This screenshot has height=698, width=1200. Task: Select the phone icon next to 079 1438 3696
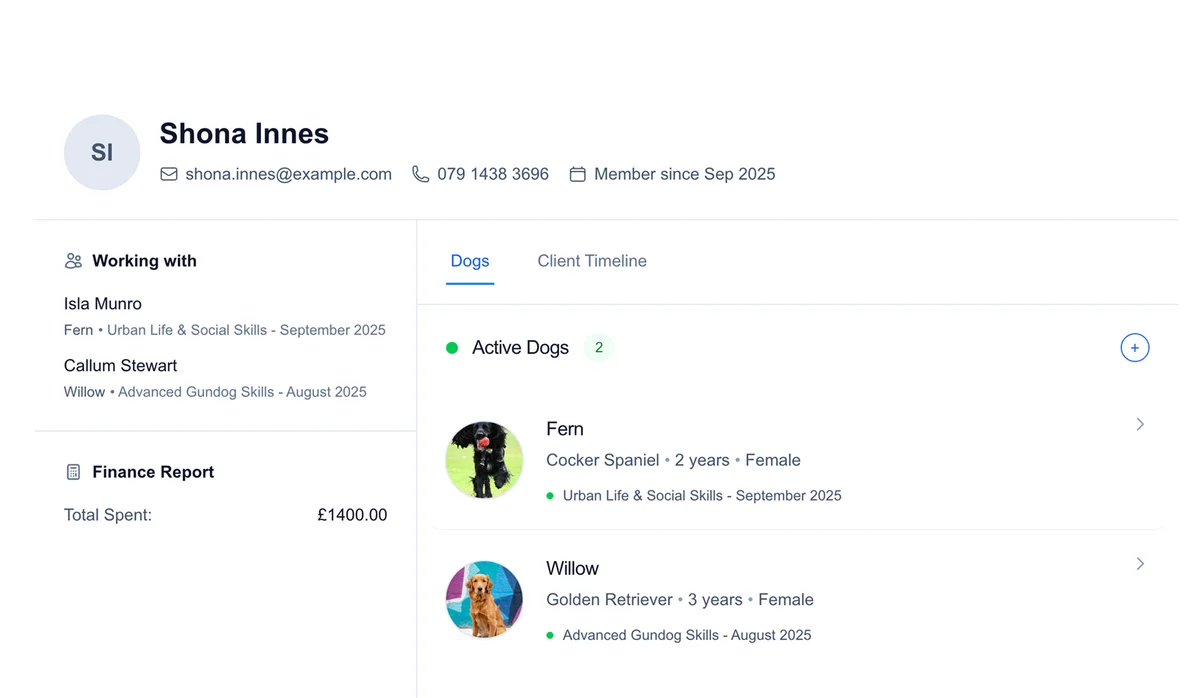pyautogui.click(x=420, y=173)
